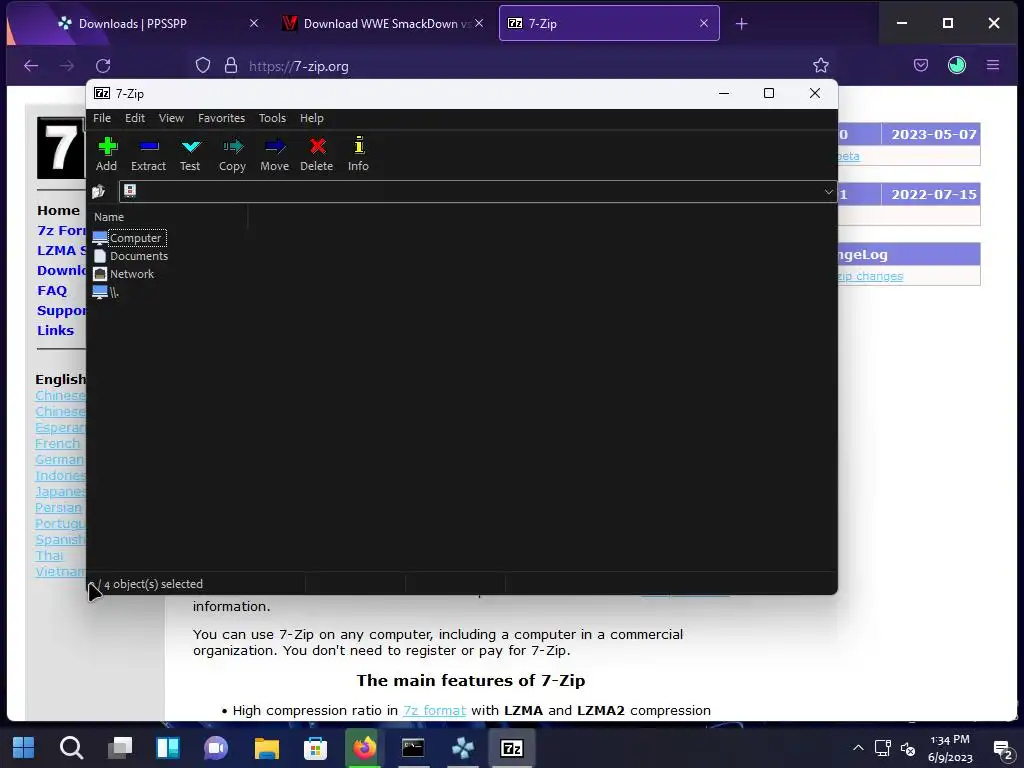Select the Network item in file list
Viewport: 1024px width, 768px height.
click(x=124, y=274)
